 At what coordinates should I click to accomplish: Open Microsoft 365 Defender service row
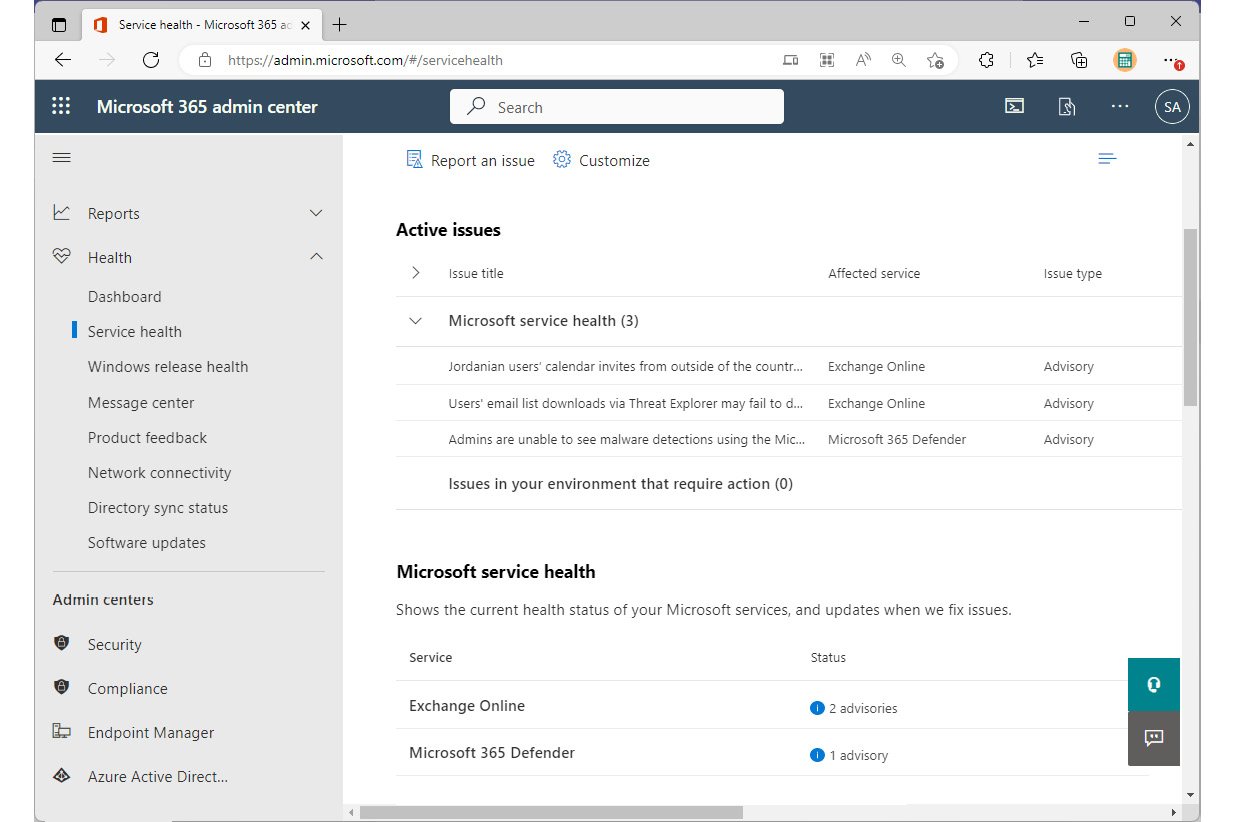tap(492, 752)
